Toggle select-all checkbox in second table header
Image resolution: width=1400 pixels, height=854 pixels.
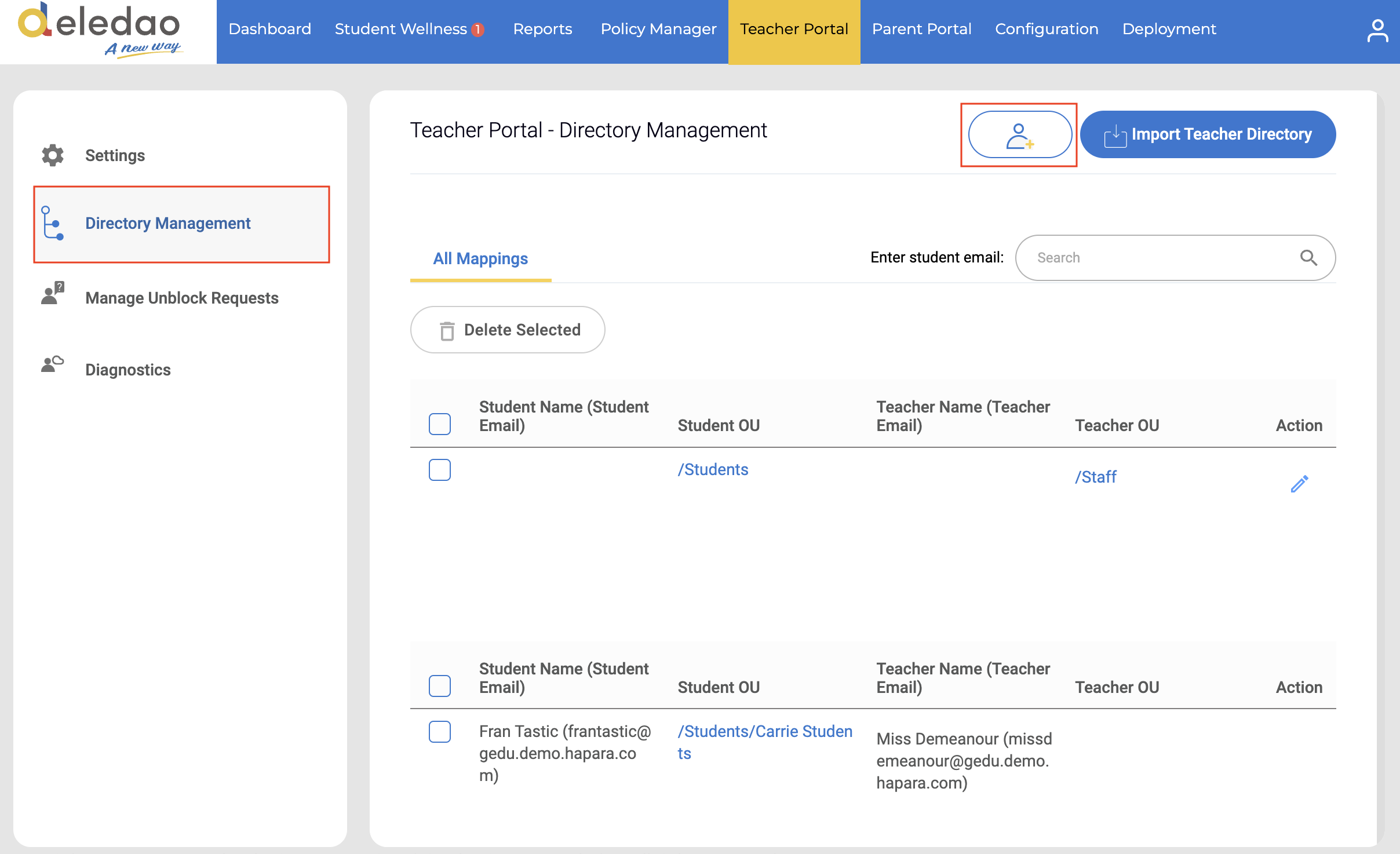pos(440,686)
